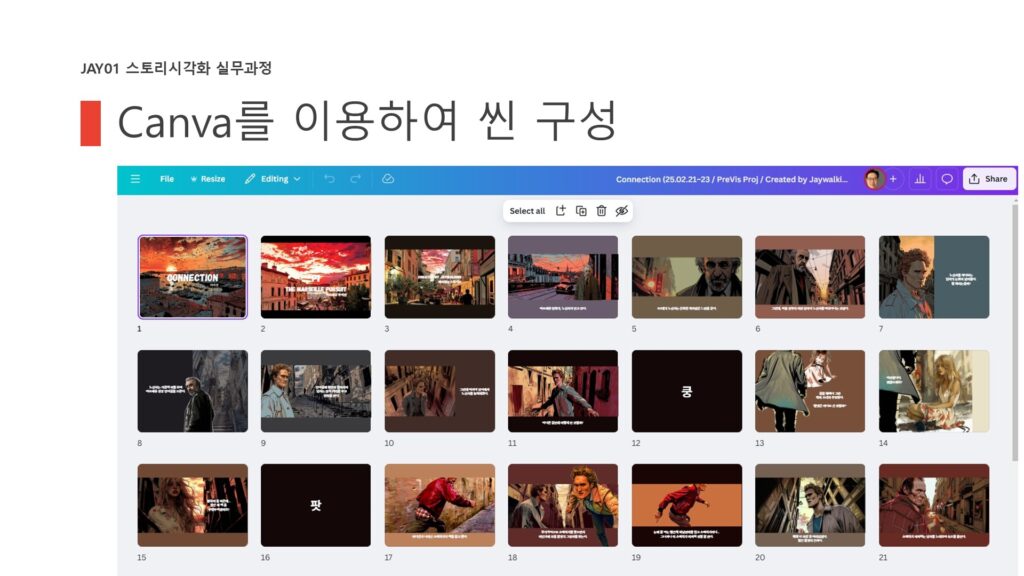1024x576 pixels.
Task: Click the vertical scrollbar of grid view
Action: pos(1015,333)
